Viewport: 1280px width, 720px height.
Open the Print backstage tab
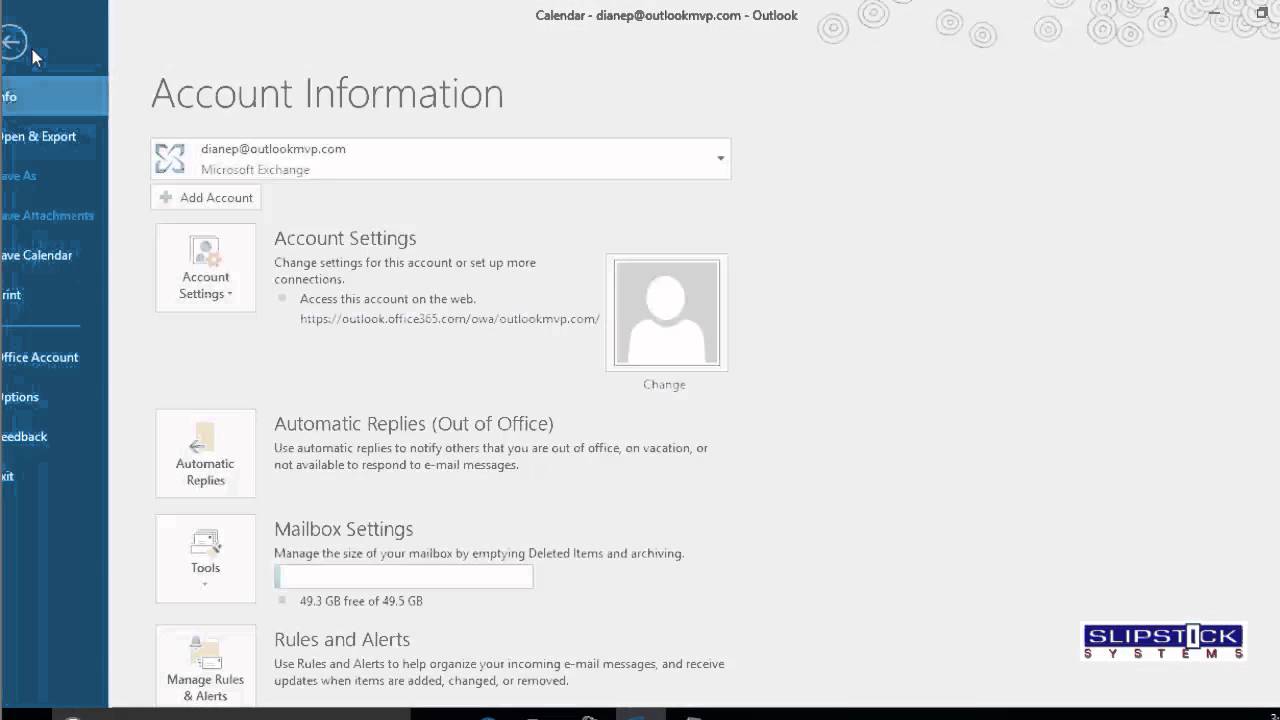click(54, 295)
